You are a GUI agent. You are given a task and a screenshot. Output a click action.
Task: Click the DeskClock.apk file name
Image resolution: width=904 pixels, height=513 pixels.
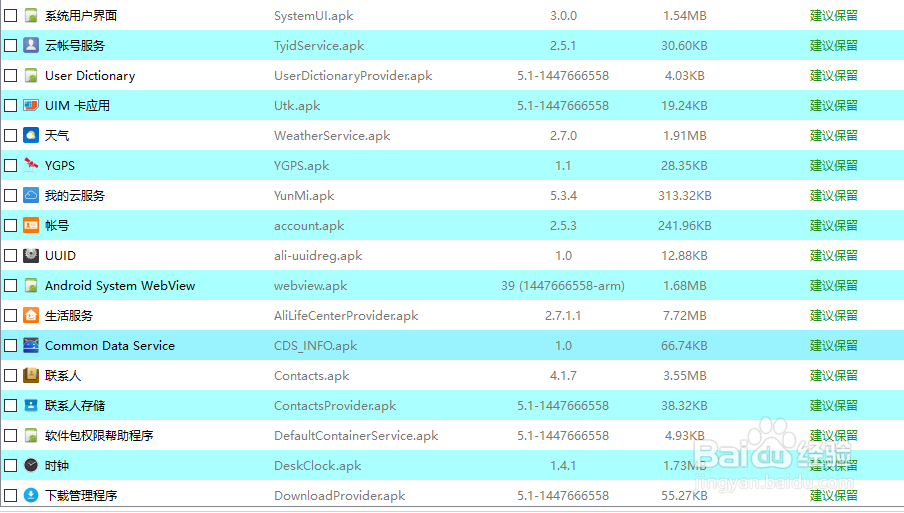(318, 466)
